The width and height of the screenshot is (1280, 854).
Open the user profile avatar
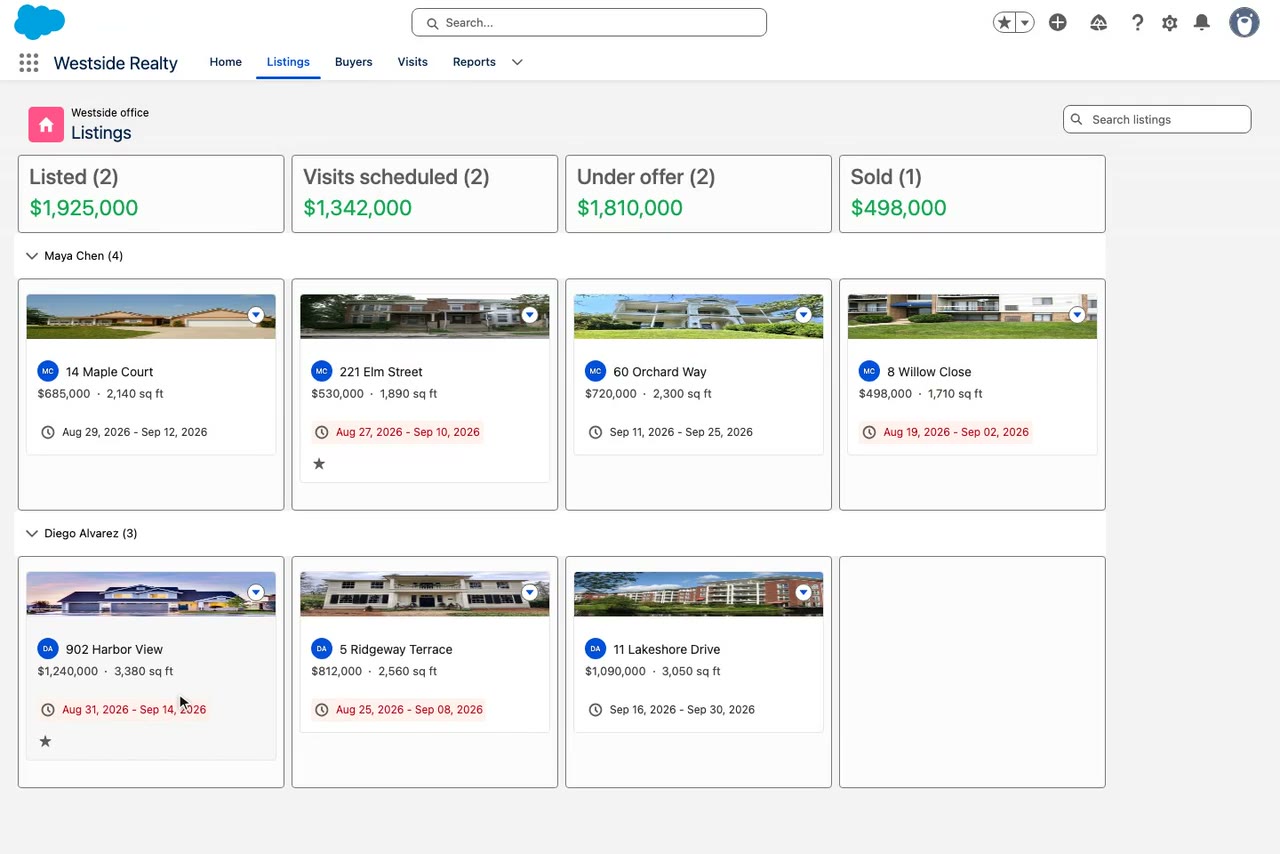click(1244, 22)
